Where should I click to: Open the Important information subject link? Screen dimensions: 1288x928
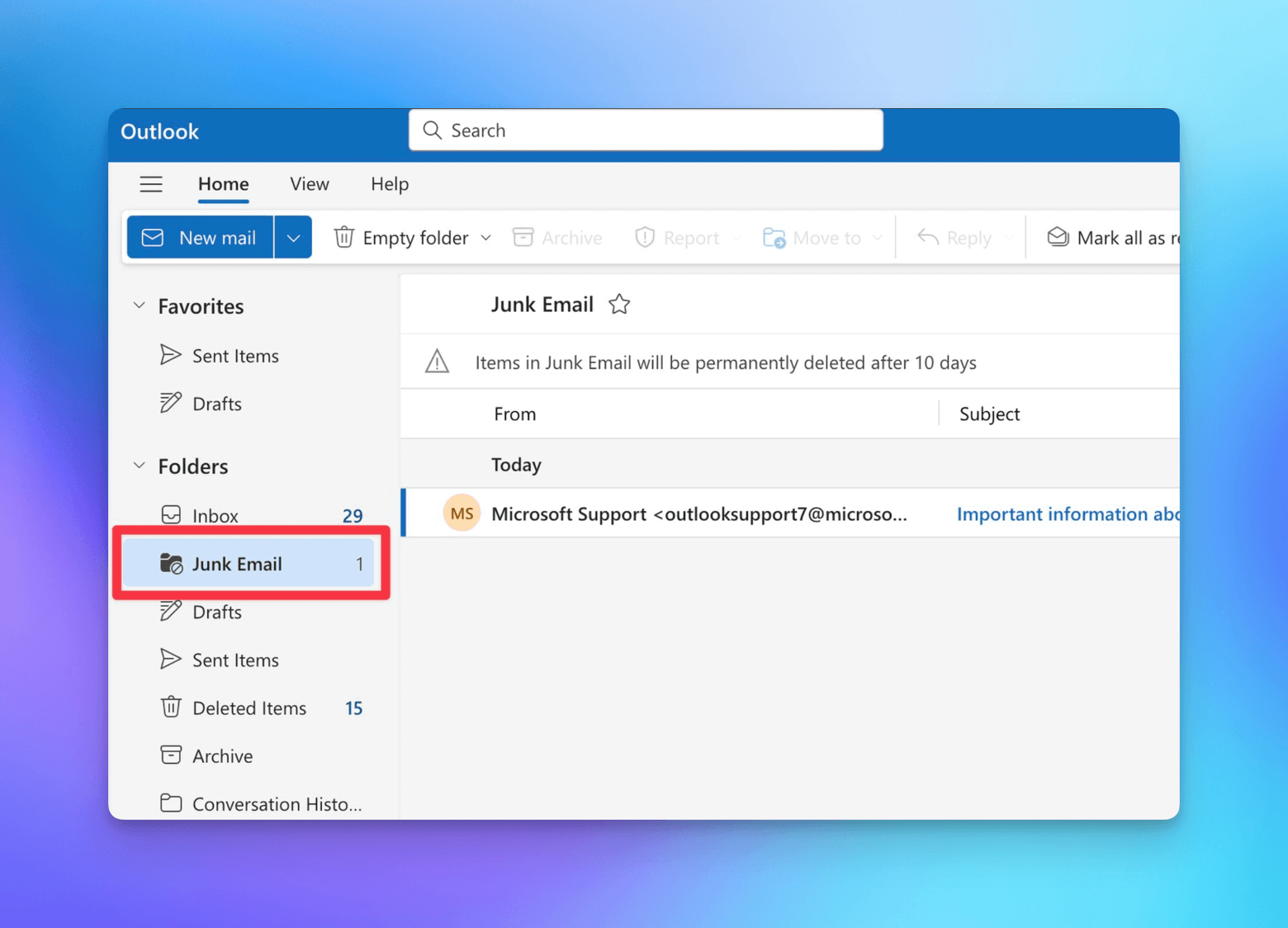(x=1068, y=514)
